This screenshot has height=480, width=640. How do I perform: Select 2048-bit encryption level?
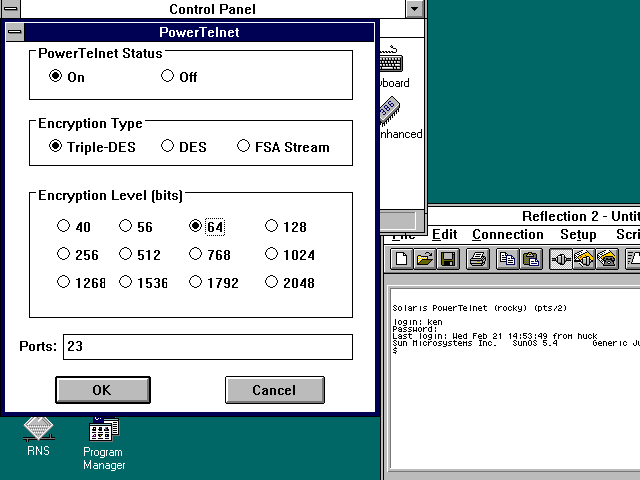coord(290,282)
